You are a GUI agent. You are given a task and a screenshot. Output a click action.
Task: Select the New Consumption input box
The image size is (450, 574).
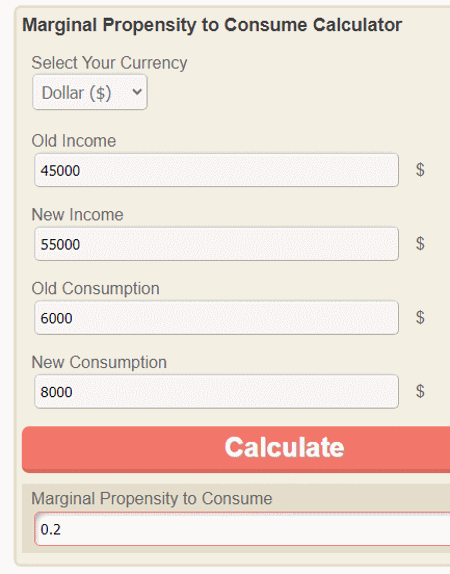pos(216,391)
